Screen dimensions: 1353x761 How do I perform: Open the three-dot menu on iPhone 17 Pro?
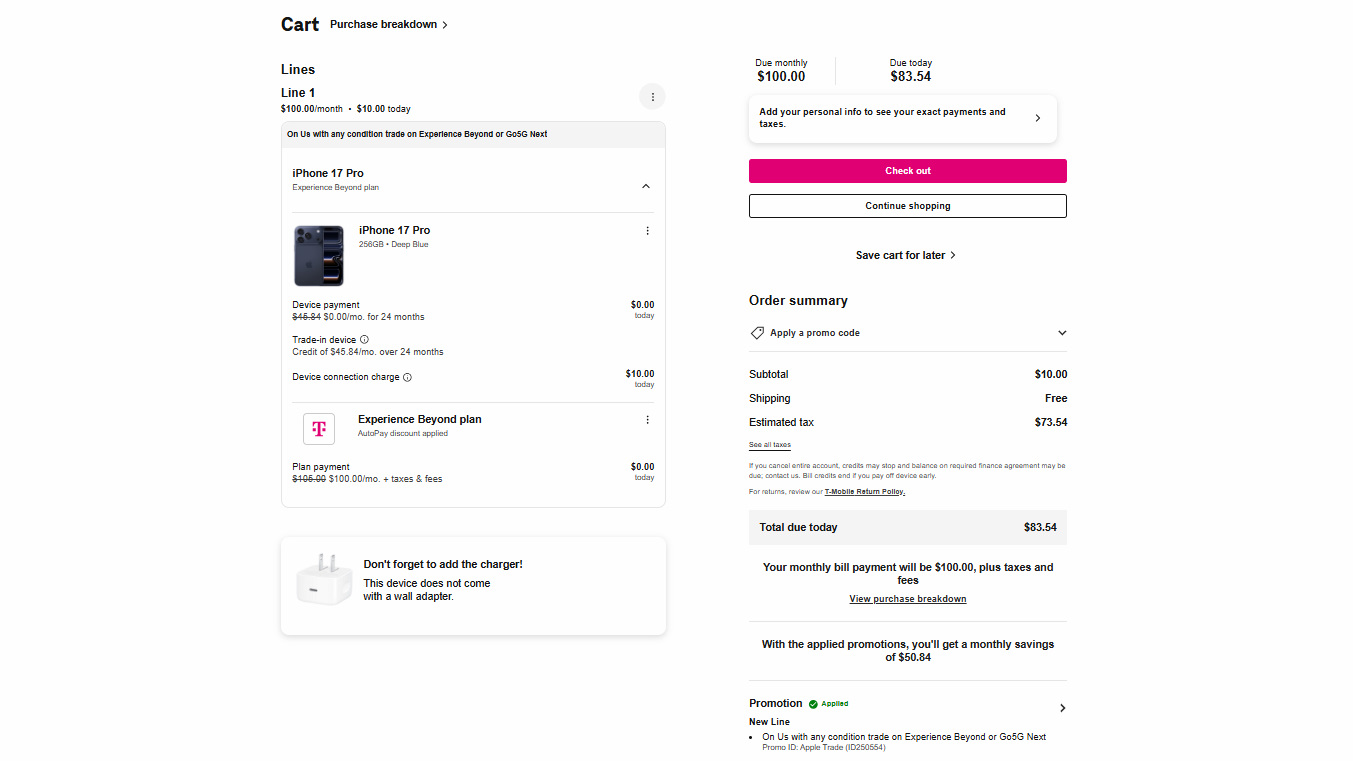[647, 230]
